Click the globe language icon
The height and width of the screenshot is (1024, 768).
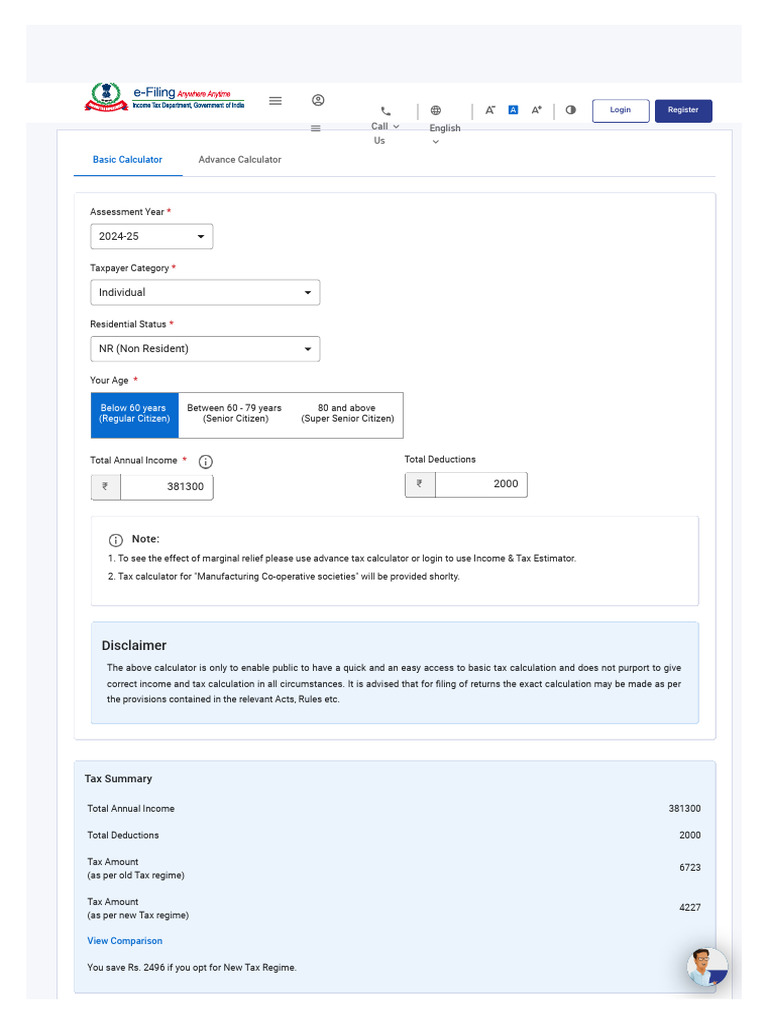point(436,110)
